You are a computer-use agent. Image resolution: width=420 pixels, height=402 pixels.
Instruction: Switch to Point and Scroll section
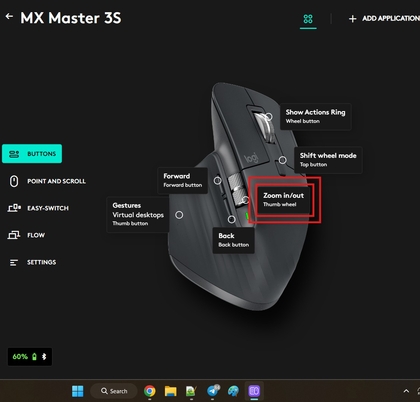47,181
